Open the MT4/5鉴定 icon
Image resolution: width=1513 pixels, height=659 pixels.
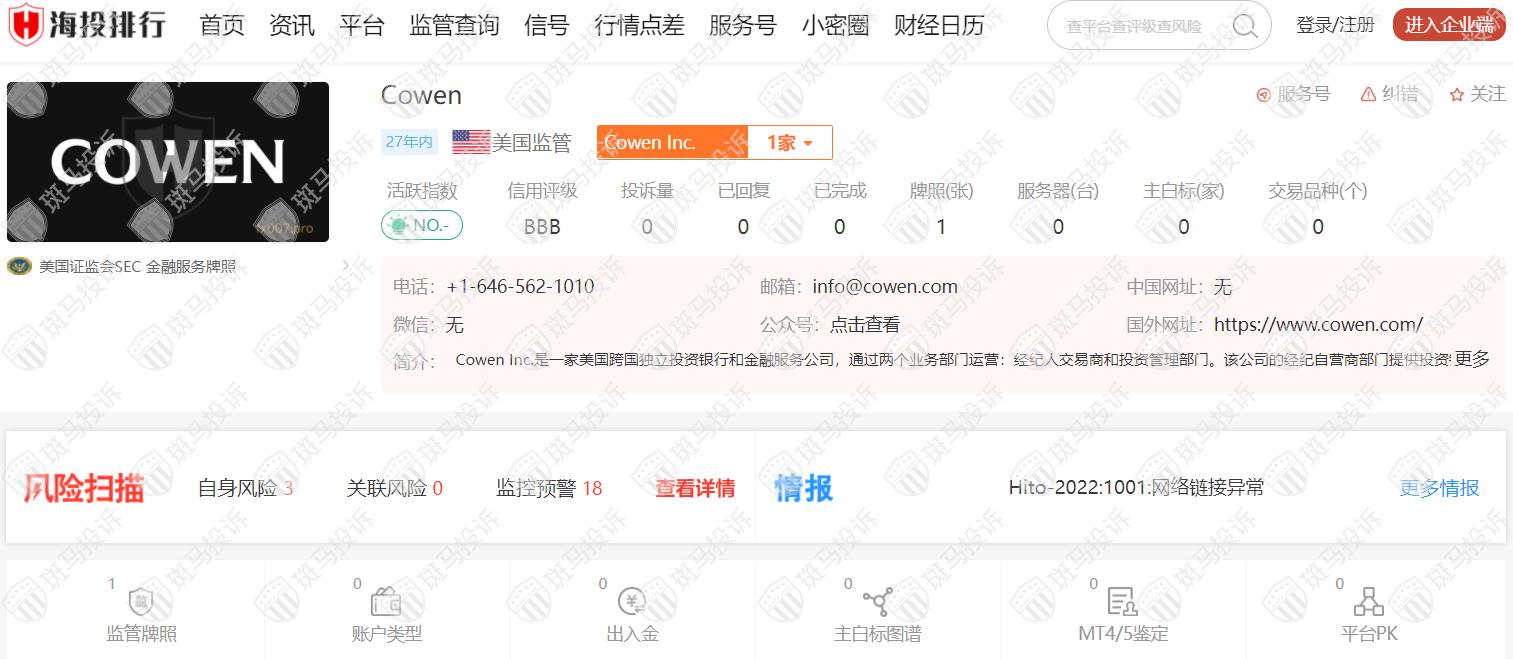coord(1122,602)
